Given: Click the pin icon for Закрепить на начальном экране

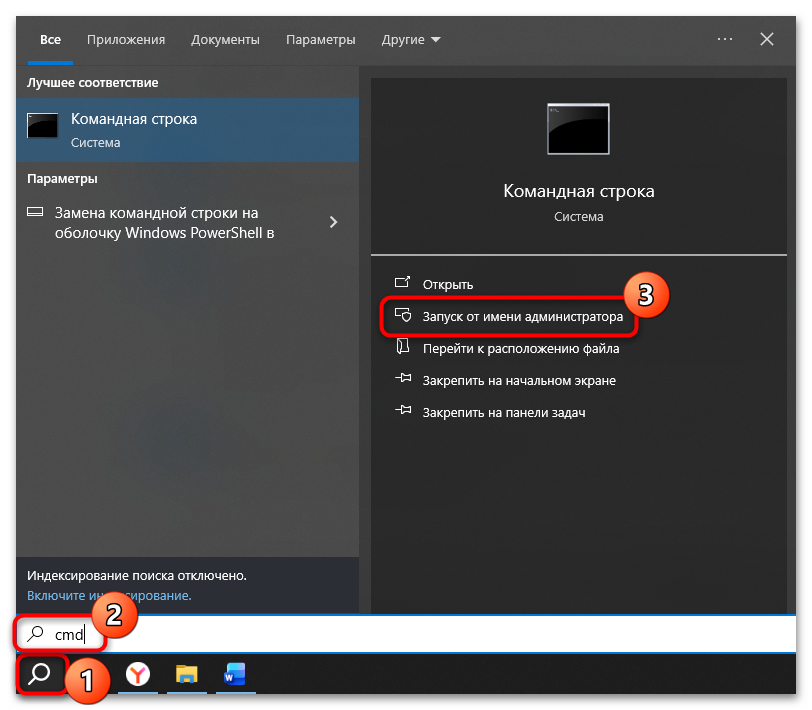Looking at the screenshot, I should pos(404,380).
